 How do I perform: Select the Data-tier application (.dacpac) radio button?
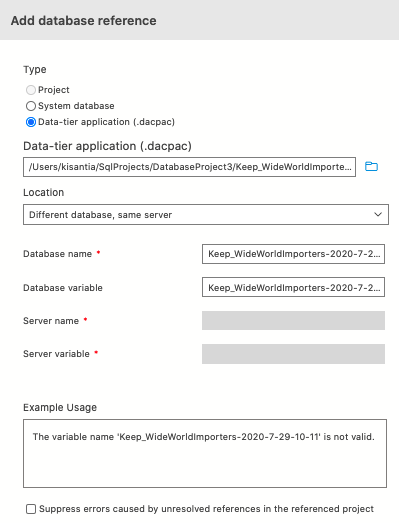tap(31, 122)
